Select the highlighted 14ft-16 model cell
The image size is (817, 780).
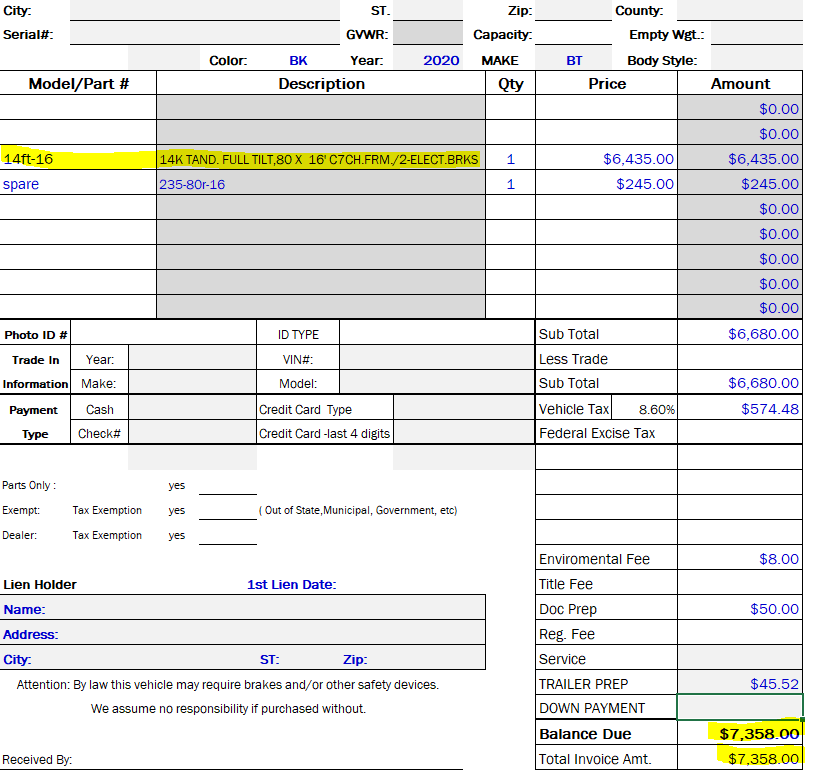(78, 159)
